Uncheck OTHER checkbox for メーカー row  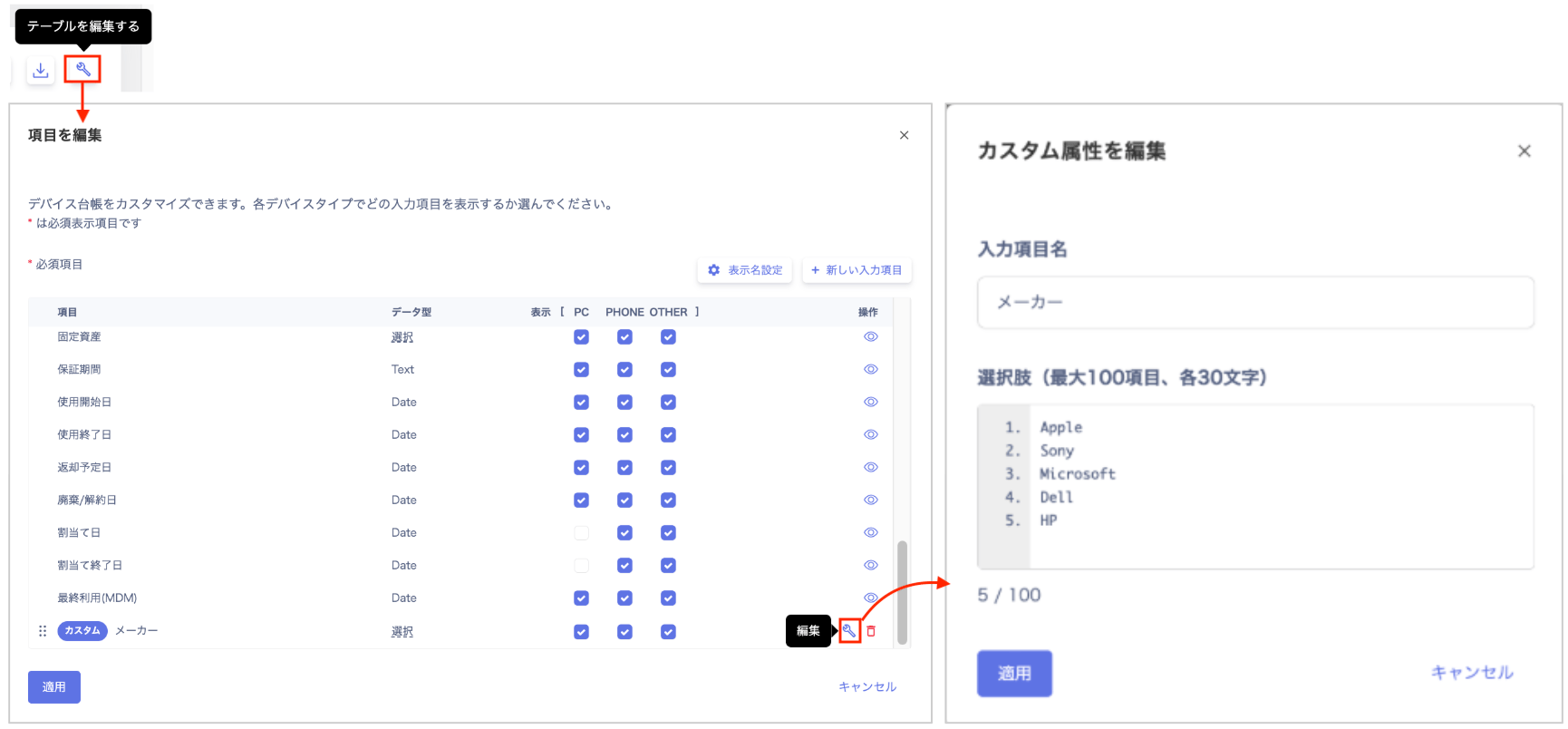pos(668,632)
